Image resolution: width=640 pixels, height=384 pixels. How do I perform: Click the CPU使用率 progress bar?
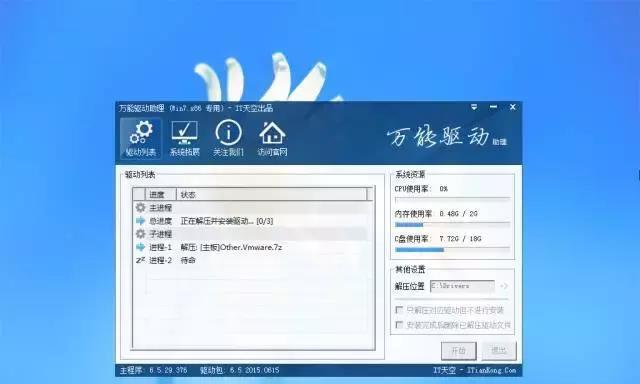452,199
